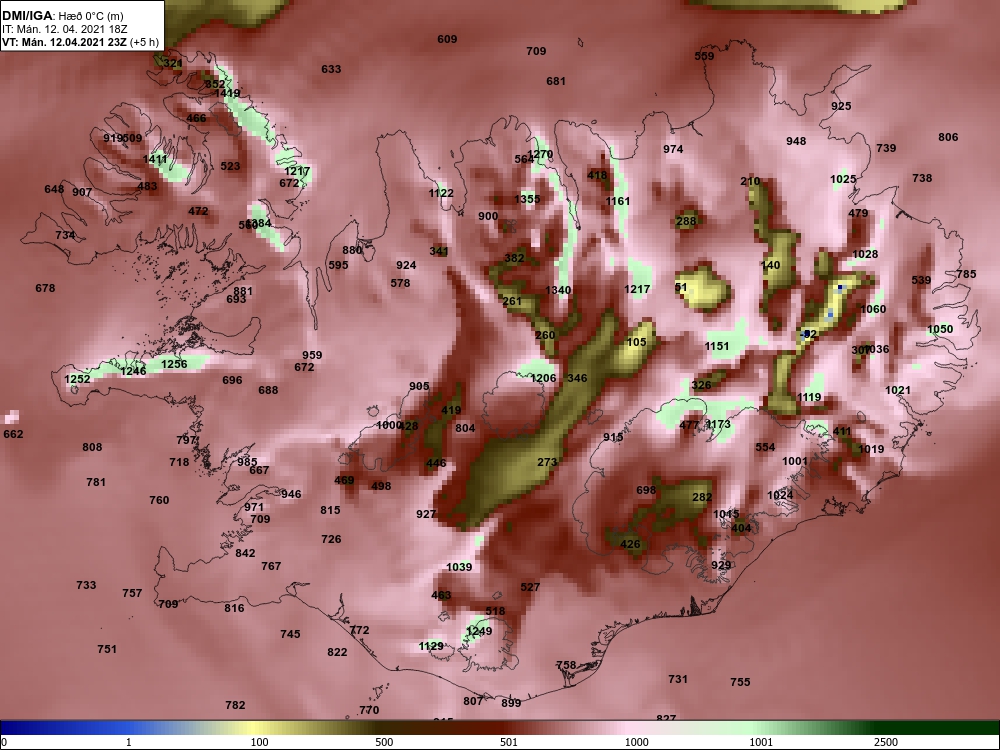This screenshot has height=750, width=1000.
Task: Select map value '927'
Action: [425, 514]
